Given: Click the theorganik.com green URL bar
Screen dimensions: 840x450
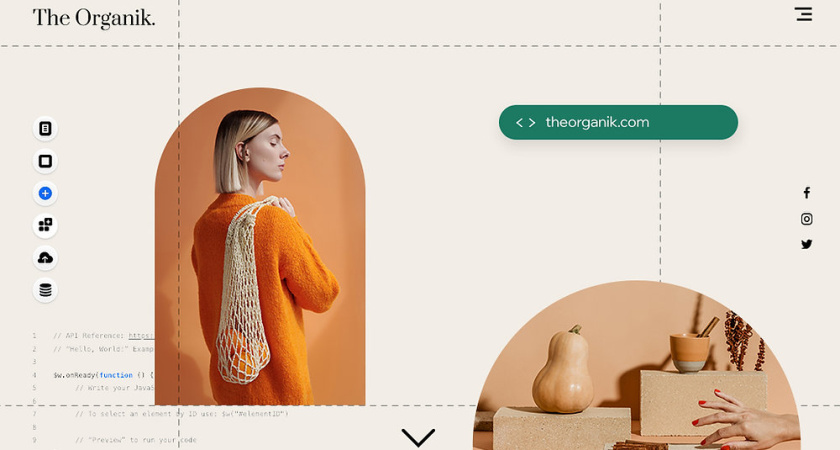Looking at the screenshot, I should [x=618, y=122].
